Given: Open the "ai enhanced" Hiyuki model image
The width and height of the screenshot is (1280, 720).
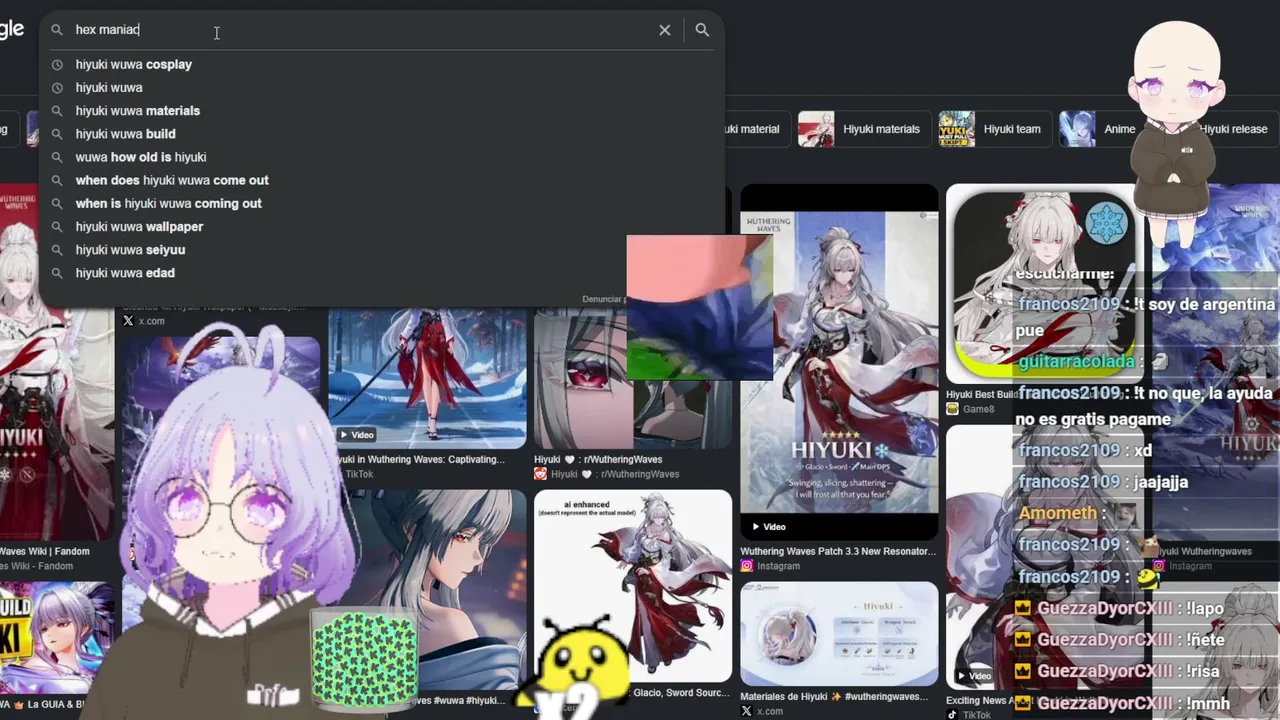Looking at the screenshot, I should 633,587.
